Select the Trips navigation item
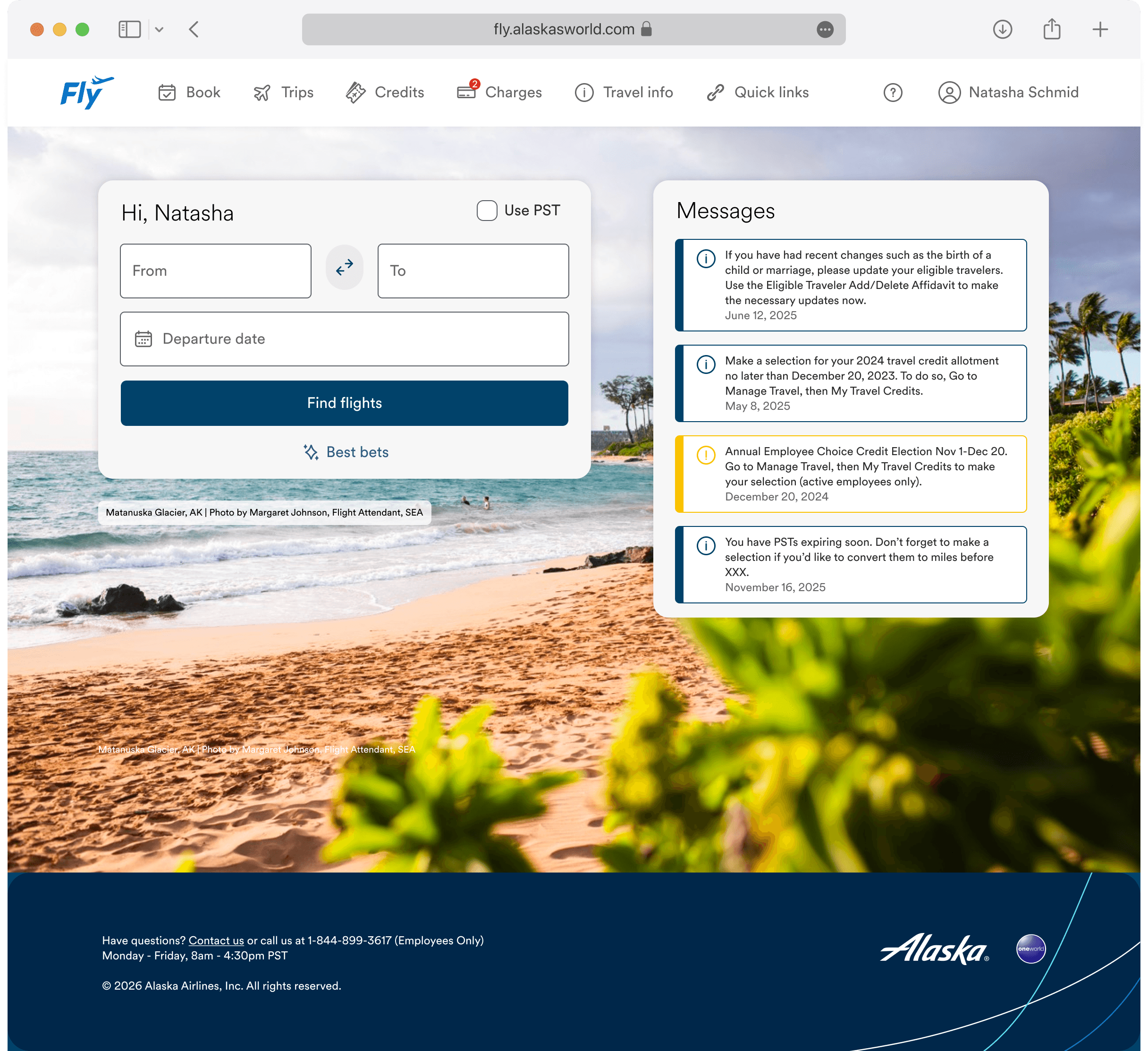This screenshot has height=1051, width=1148. click(284, 92)
